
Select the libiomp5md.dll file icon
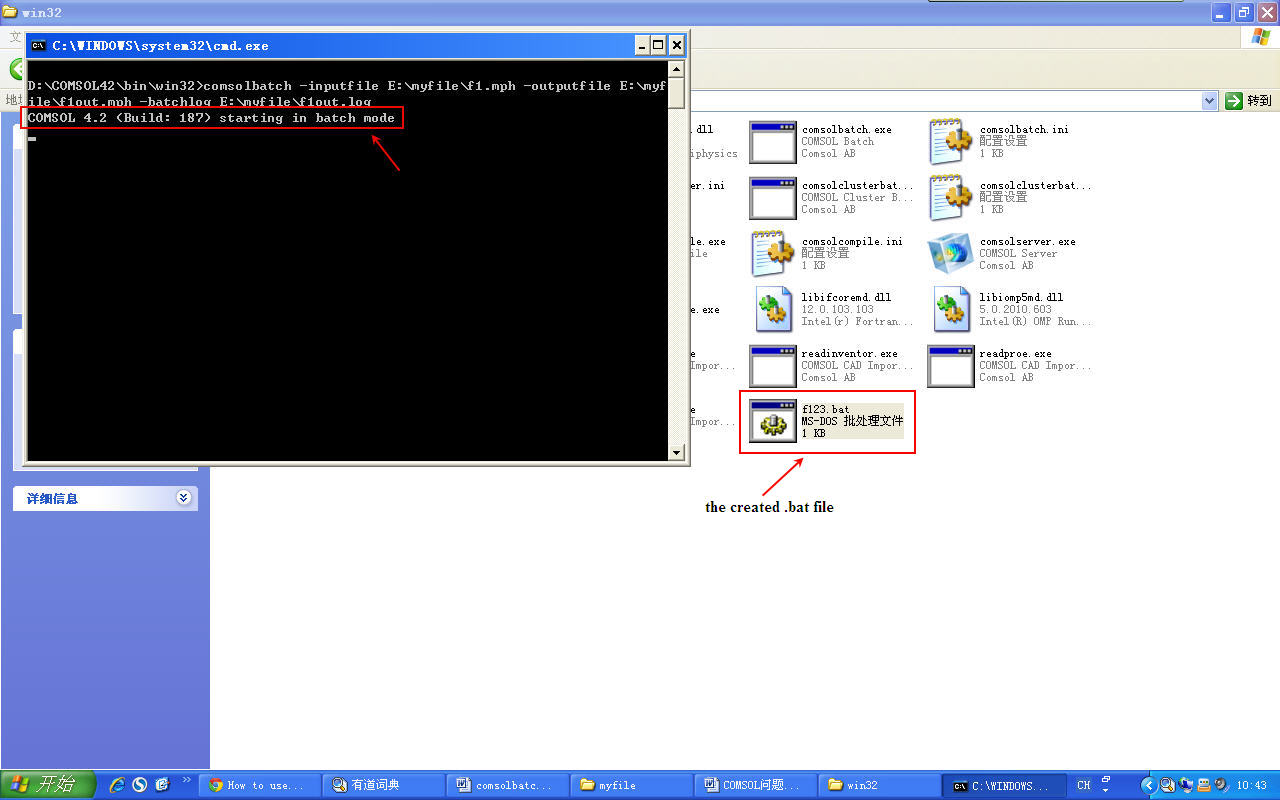coord(950,310)
